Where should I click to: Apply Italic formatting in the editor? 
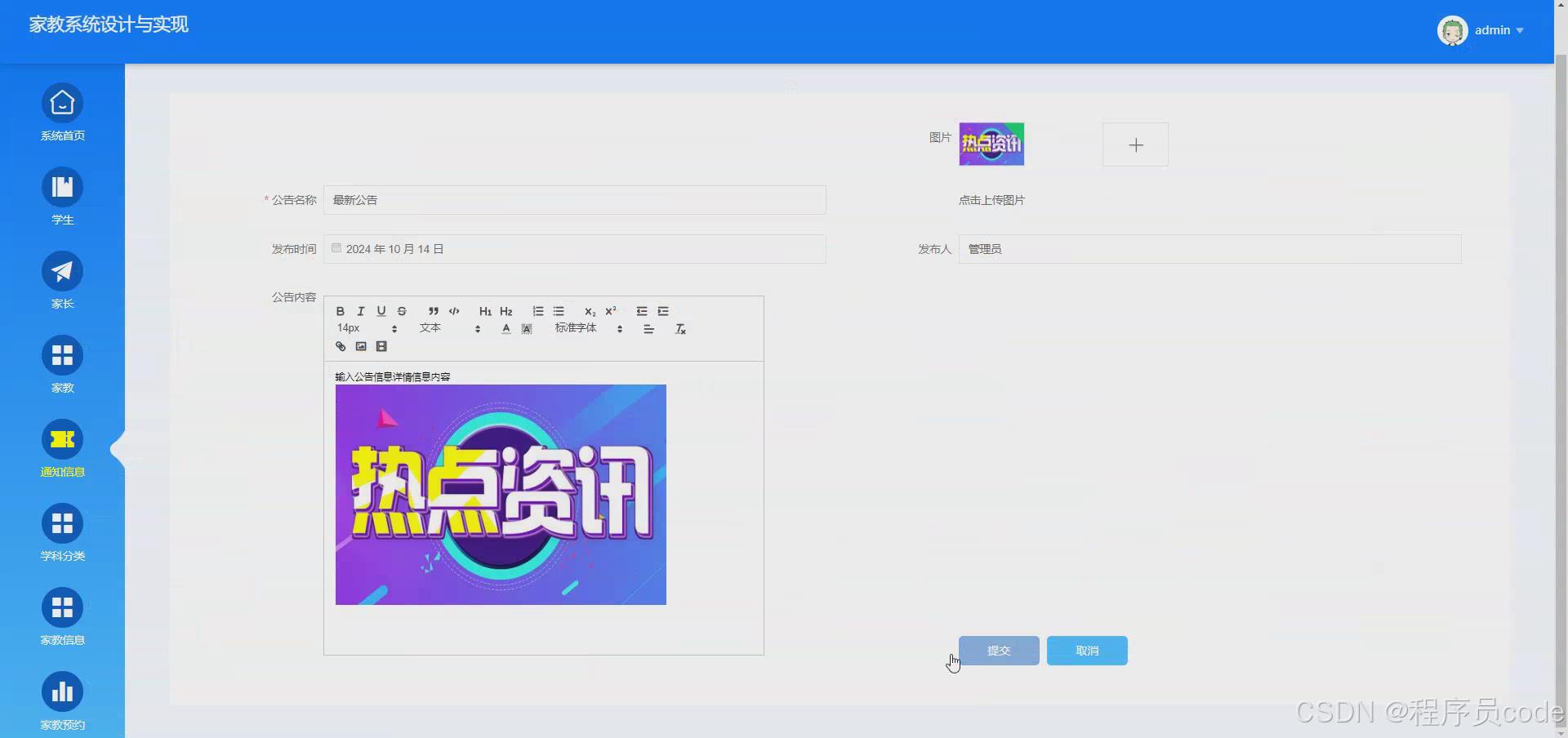[x=360, y=311]
